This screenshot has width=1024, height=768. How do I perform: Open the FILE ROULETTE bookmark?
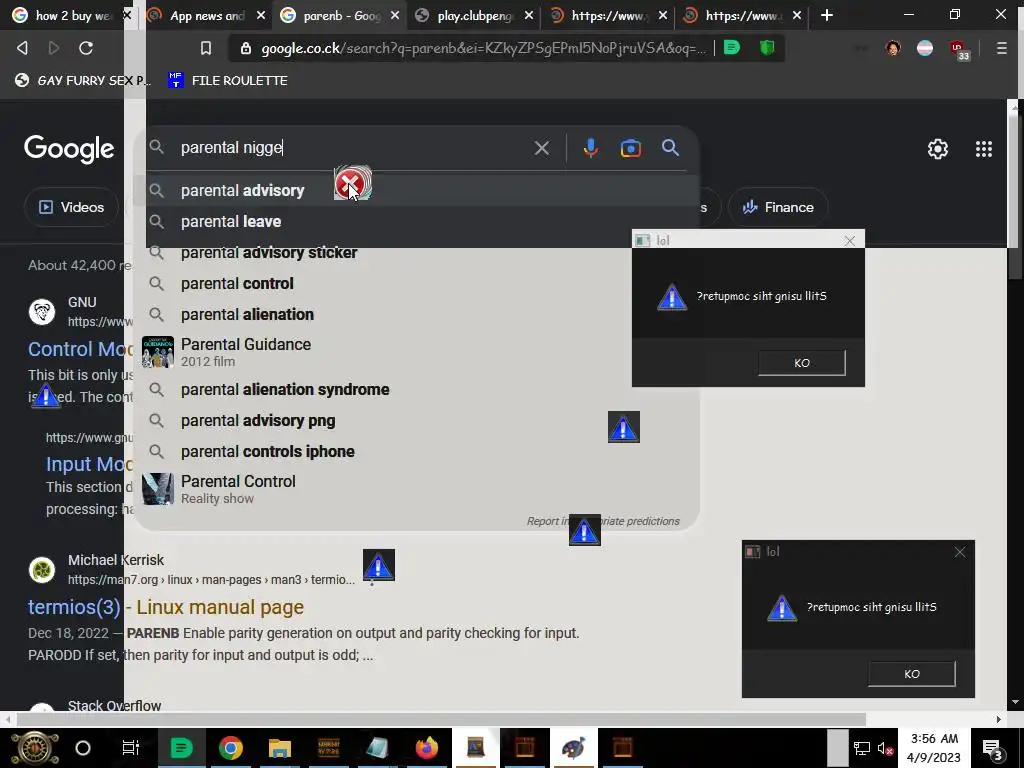tap(228, 80)
